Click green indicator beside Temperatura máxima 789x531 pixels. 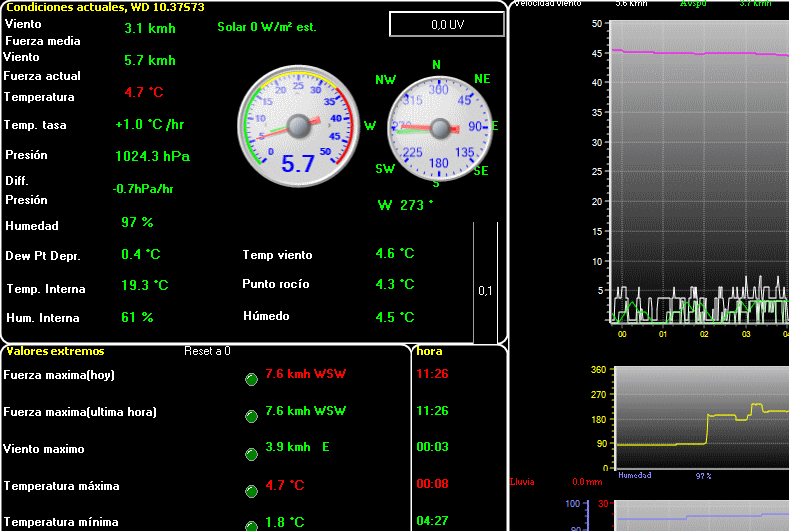pos(251,491)
